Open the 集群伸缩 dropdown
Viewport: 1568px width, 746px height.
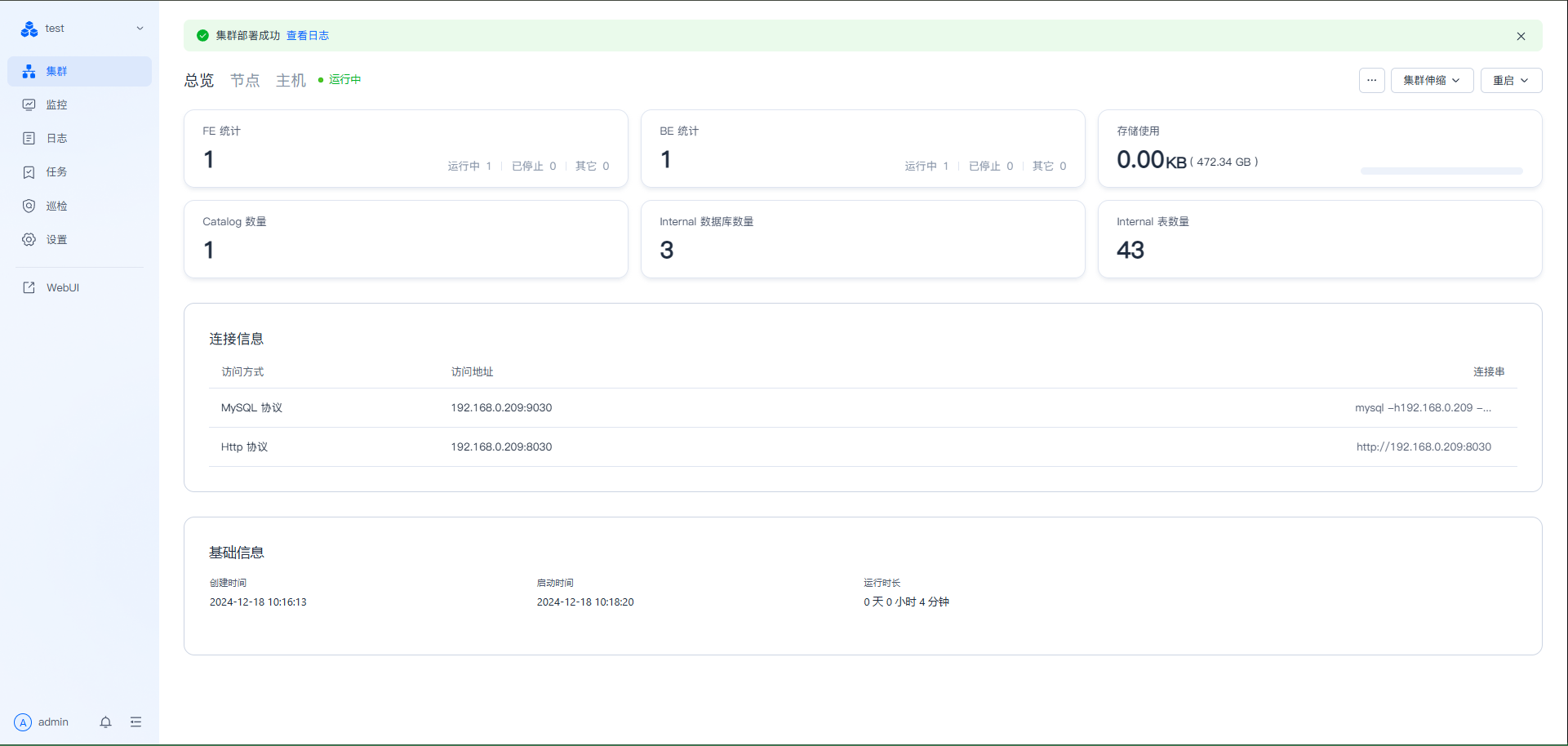[x=1432, y=81]
